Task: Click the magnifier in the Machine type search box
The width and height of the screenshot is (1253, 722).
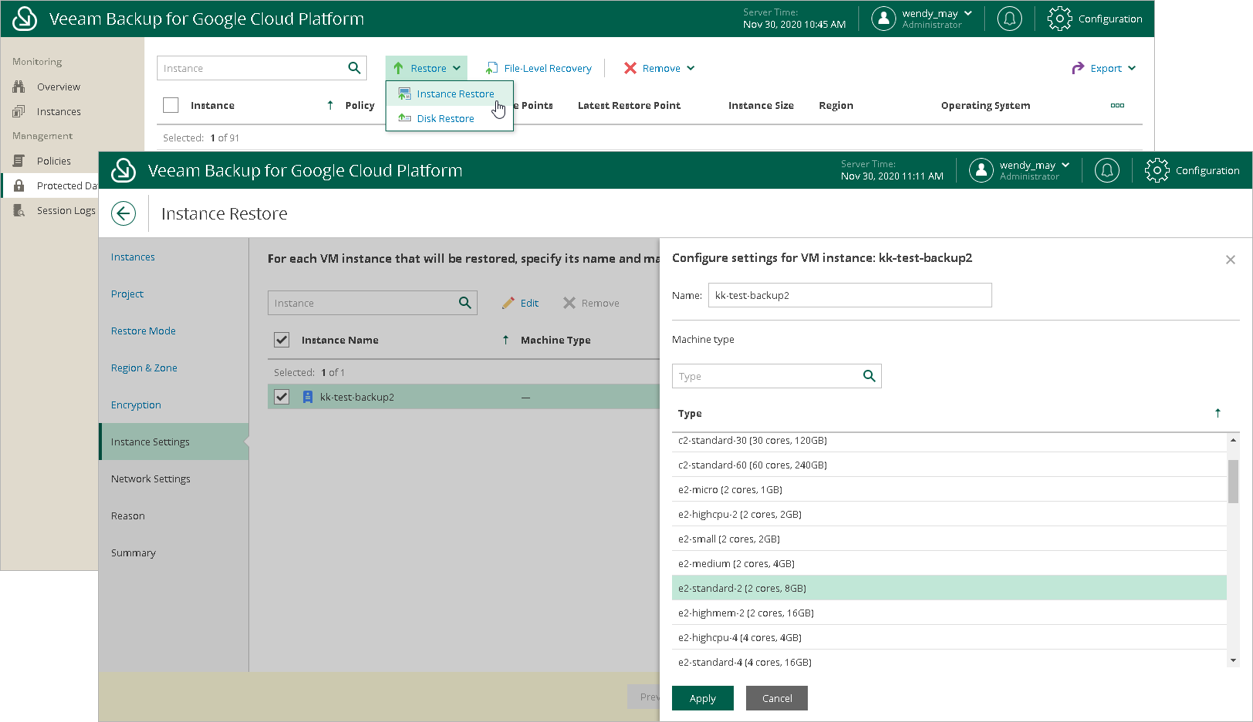Action: (869, 376)
